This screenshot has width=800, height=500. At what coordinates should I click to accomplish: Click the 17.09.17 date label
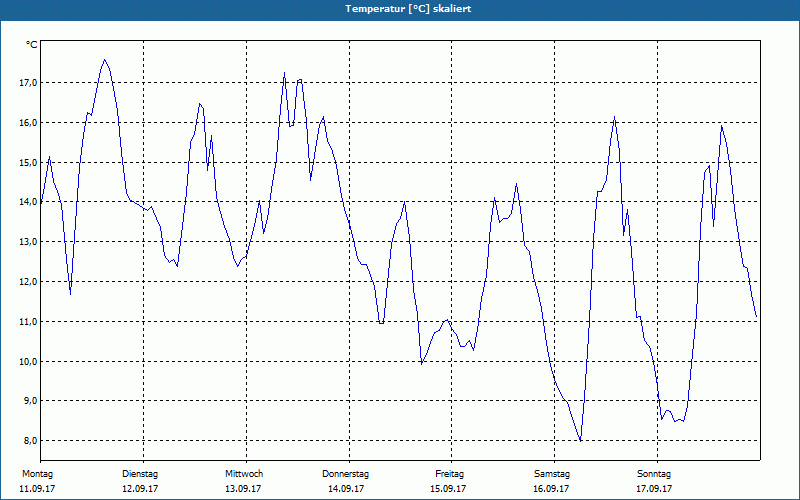(x=654, y=489)
